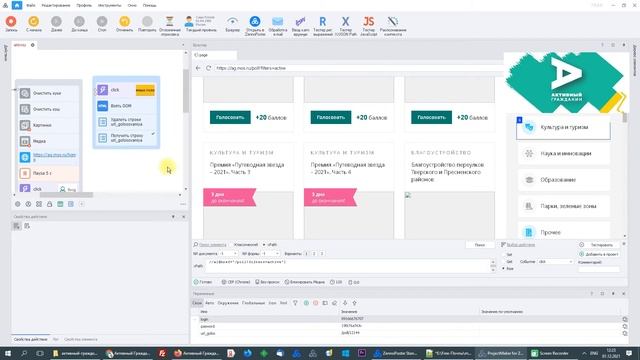
Task: Click Открыть в ZennoPoster icon
Action: [255, 21]
